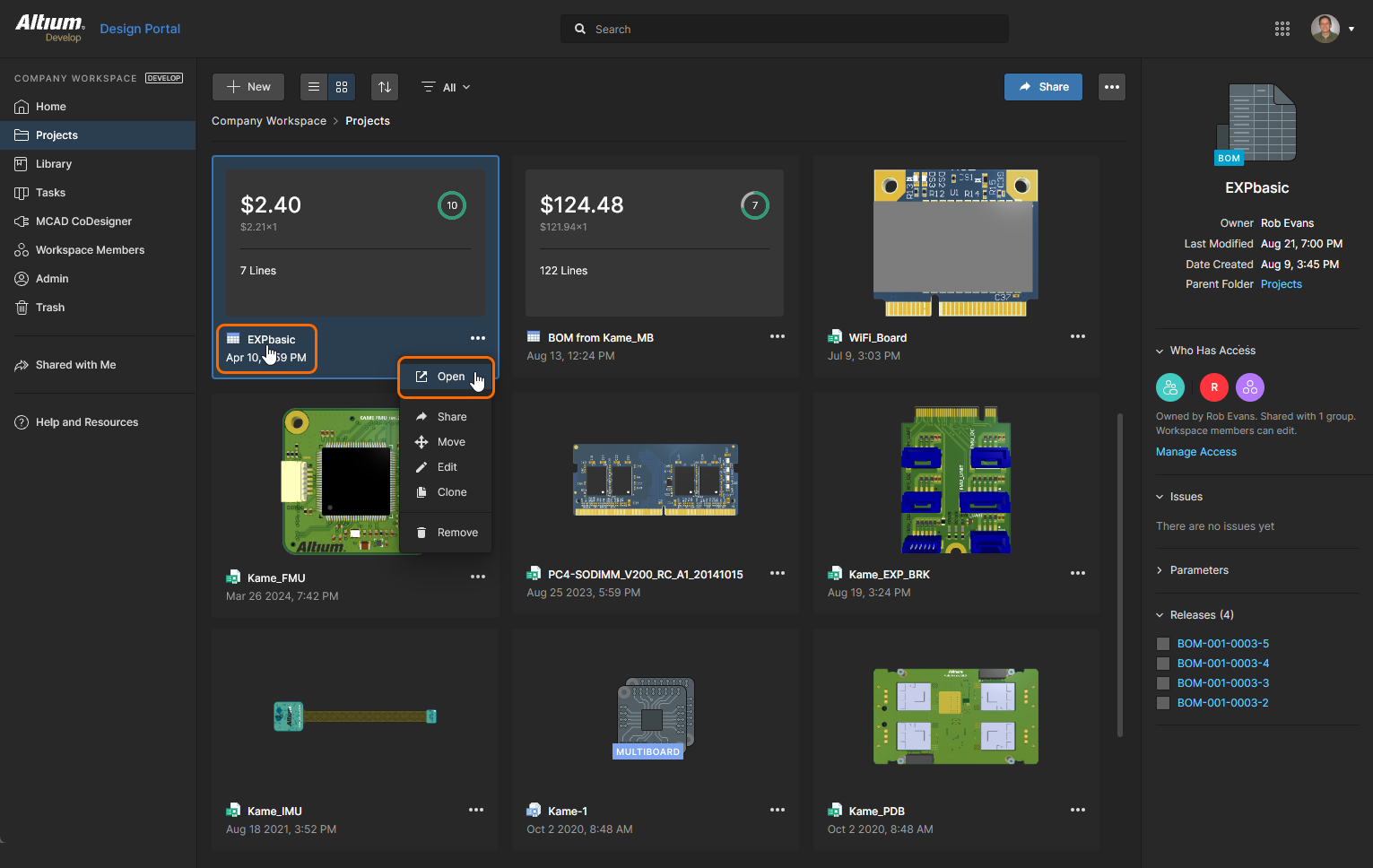1373x868 pixels.
Task: Open release link BOM-001-0003-2
Action: (x=1223, y=703)
